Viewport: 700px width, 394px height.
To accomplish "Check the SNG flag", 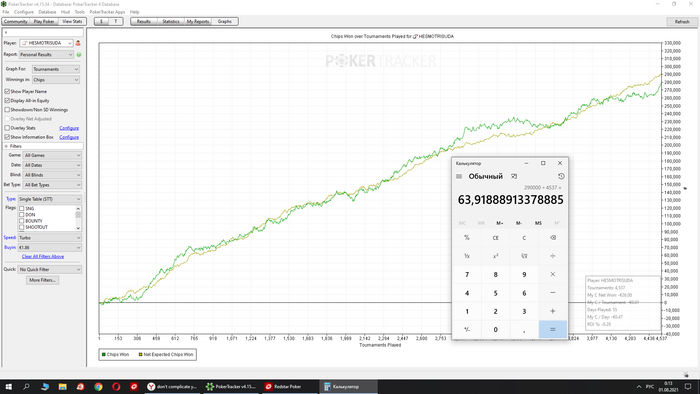I will 21,208.
